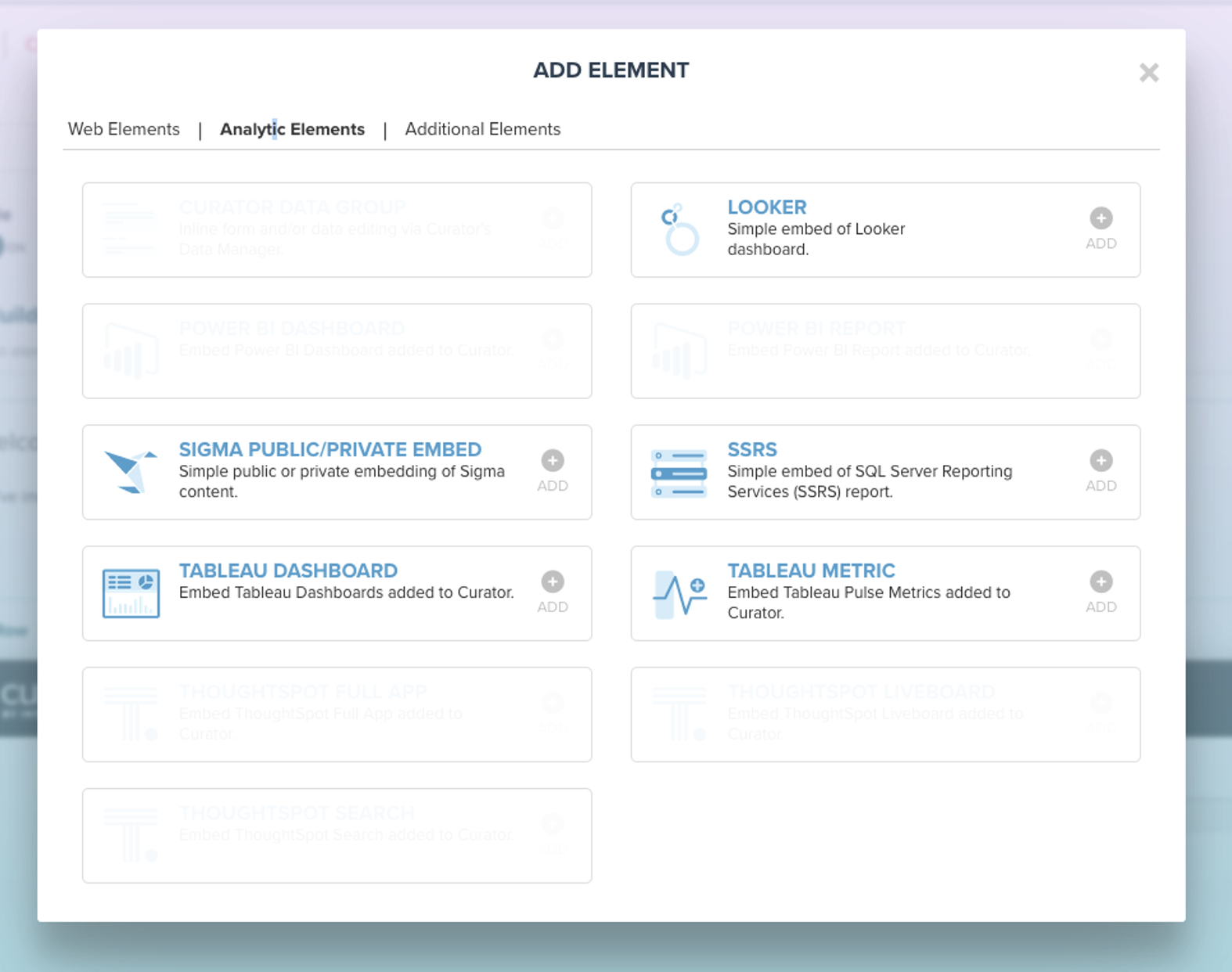Click 'Embed Tableau Pulse Metrics added to Curator.' text
Screen dimensions: 1232x972
pyautogui.click(x=869, y=603)
